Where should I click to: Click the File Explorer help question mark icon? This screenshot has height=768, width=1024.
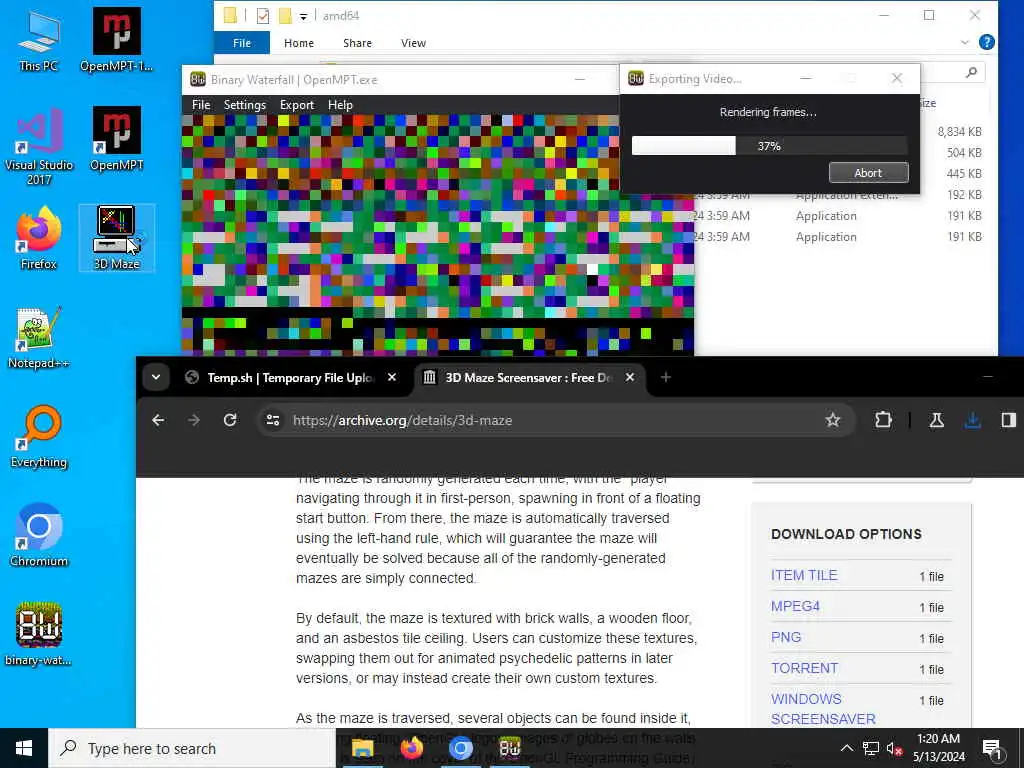click(x=987, y=42)
